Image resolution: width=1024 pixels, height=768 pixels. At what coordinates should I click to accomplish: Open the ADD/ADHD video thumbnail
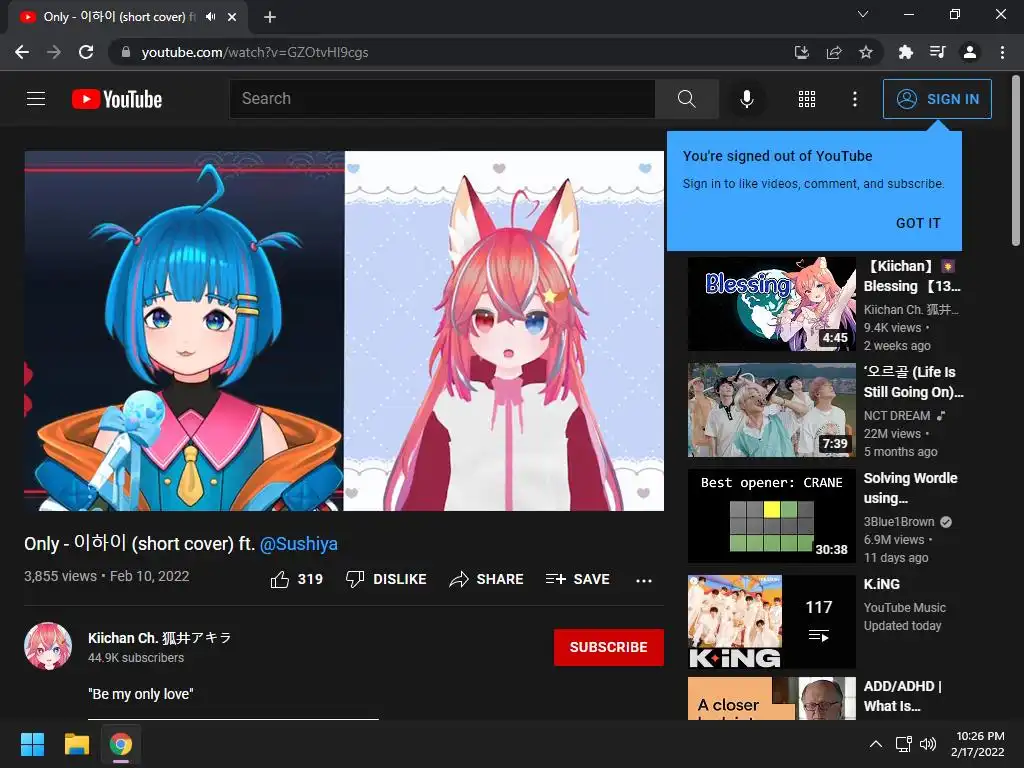tap(771, 699)
